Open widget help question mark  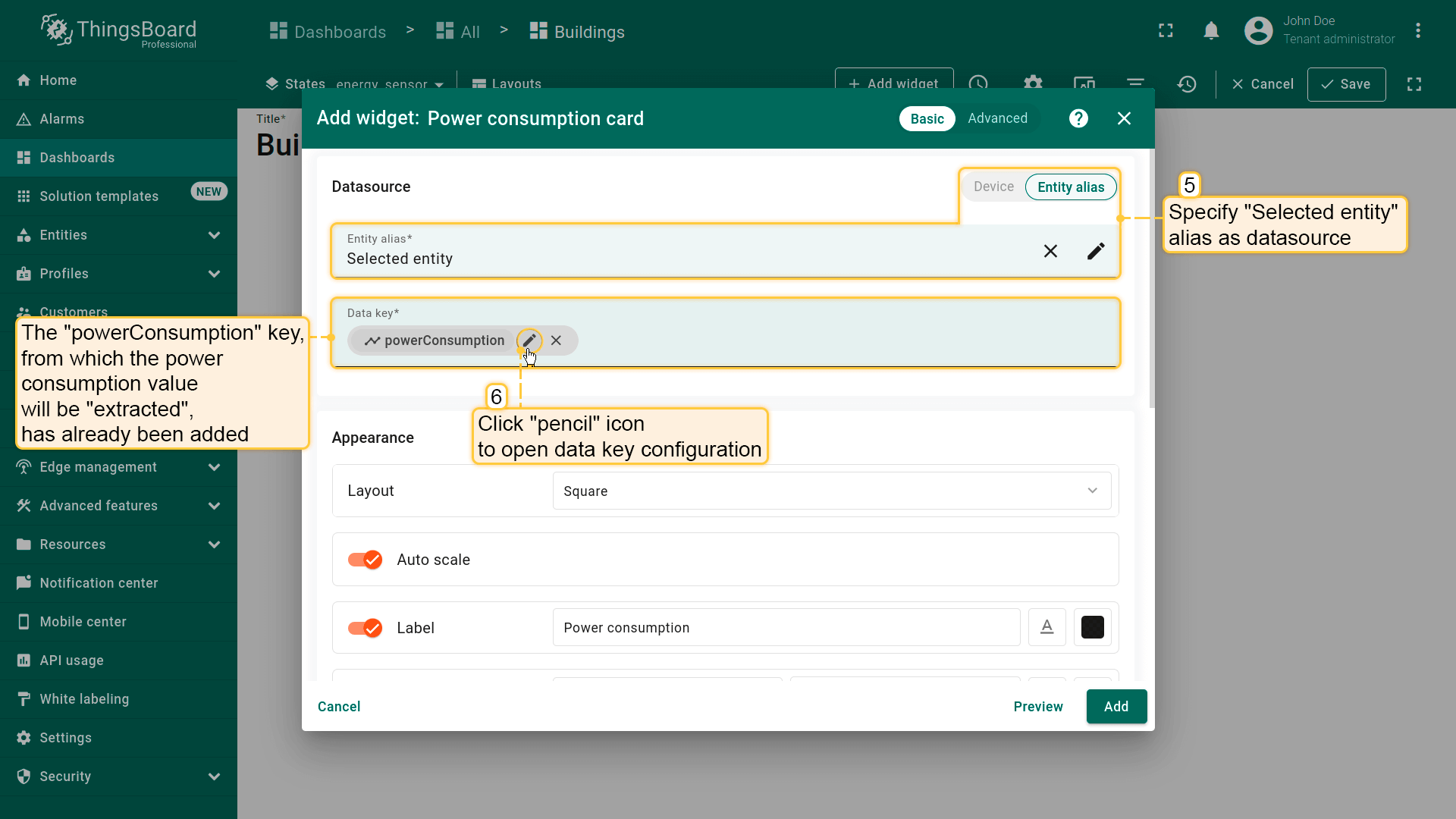[x=1078, y=118]
